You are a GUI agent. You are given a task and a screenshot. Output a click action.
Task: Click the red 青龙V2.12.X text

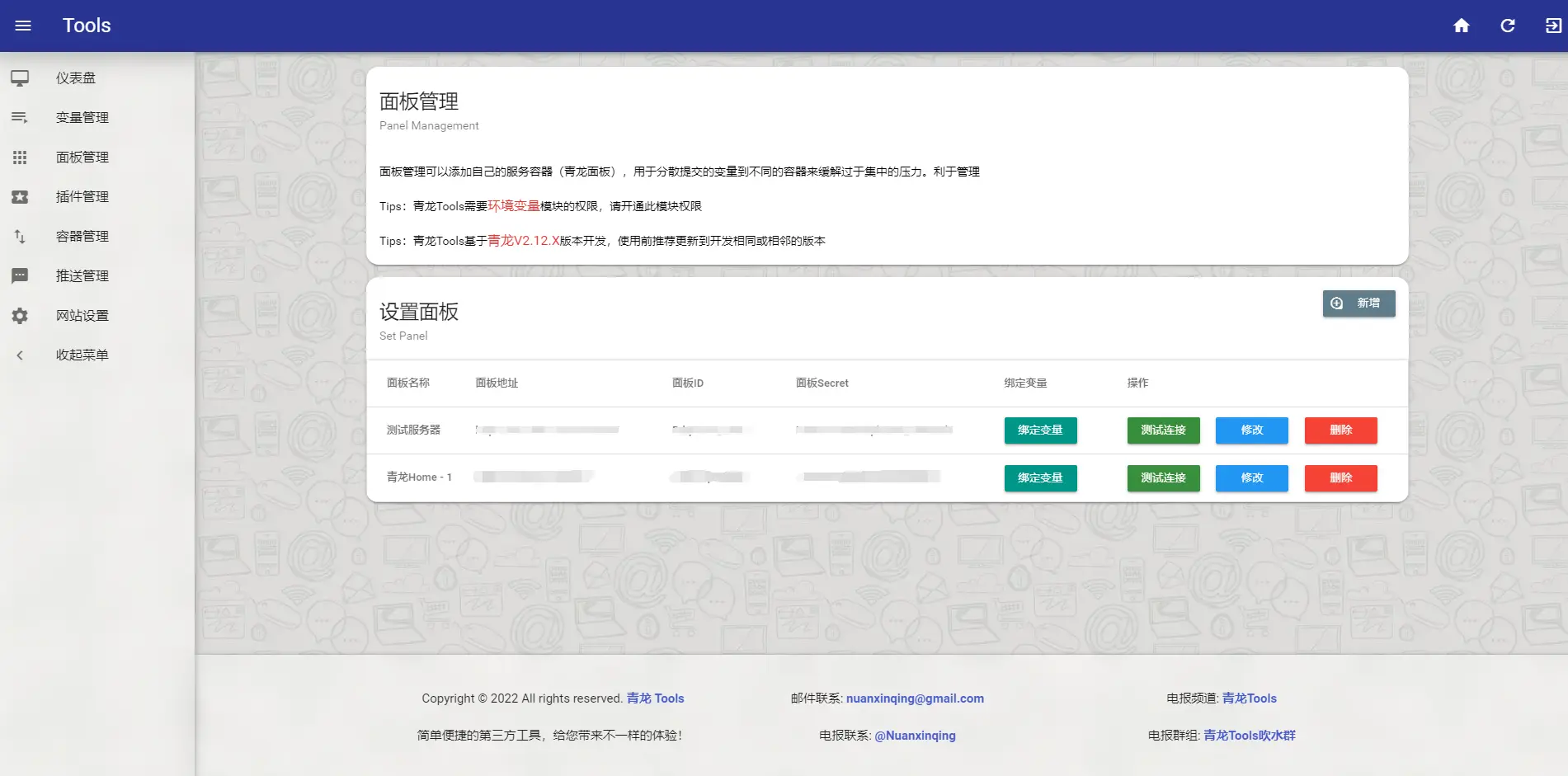(x=524, y=241)
